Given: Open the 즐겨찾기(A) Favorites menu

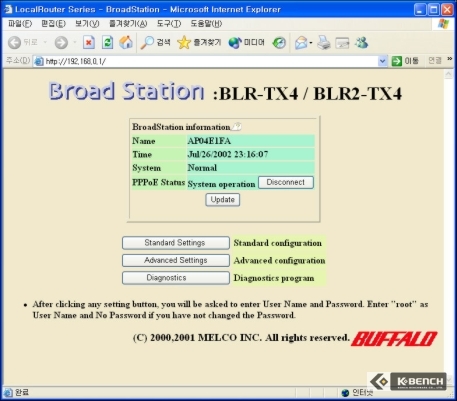Looking at the screenshot, I should 128,24.
